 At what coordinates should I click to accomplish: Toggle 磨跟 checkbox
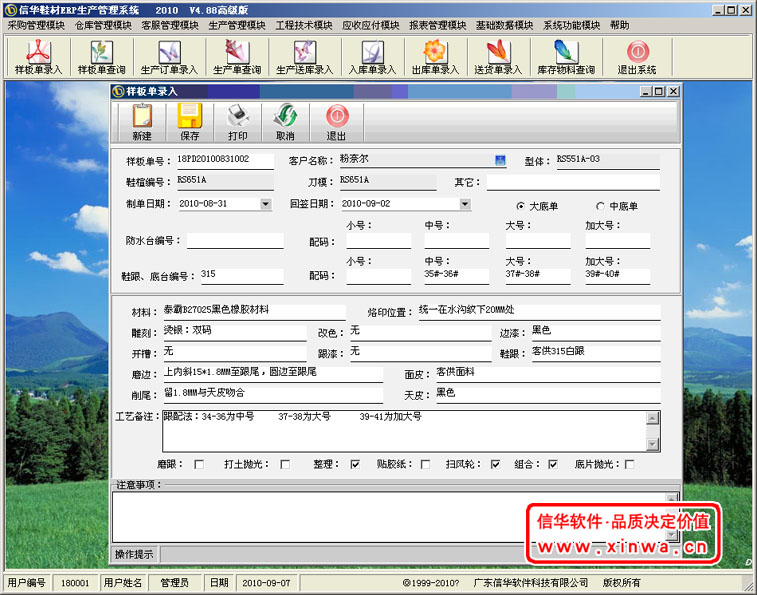(x=199, y=464)
